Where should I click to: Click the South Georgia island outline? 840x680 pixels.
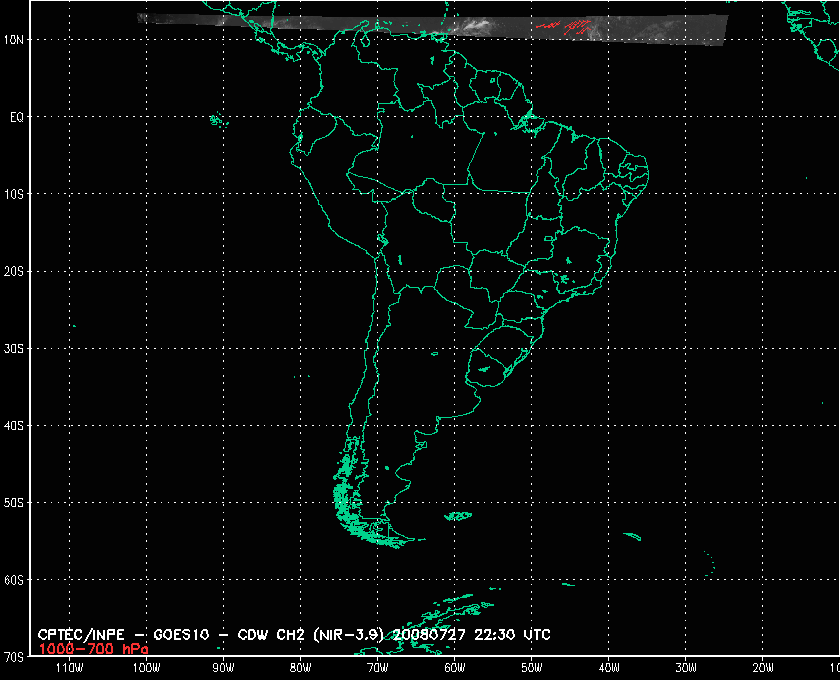point(631,537)
